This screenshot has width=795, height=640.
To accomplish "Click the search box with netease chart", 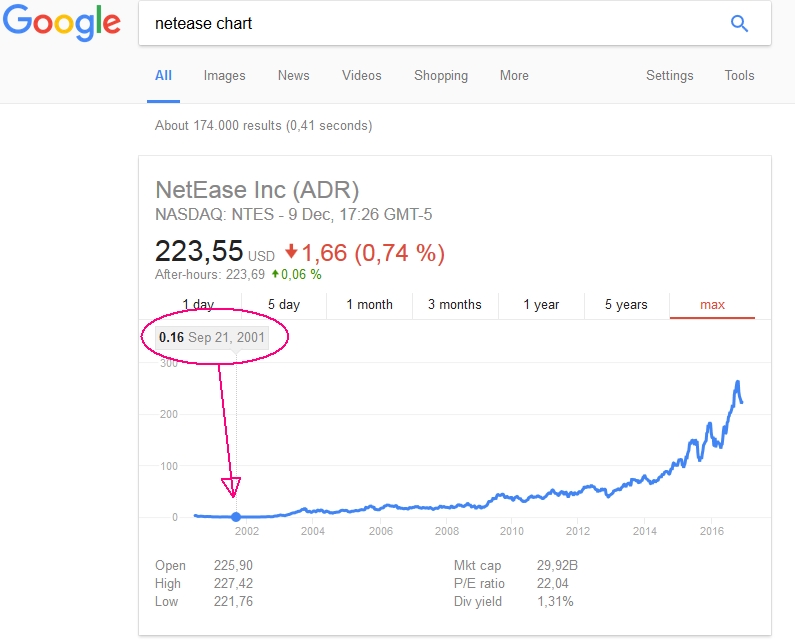I will click(430, 24).
